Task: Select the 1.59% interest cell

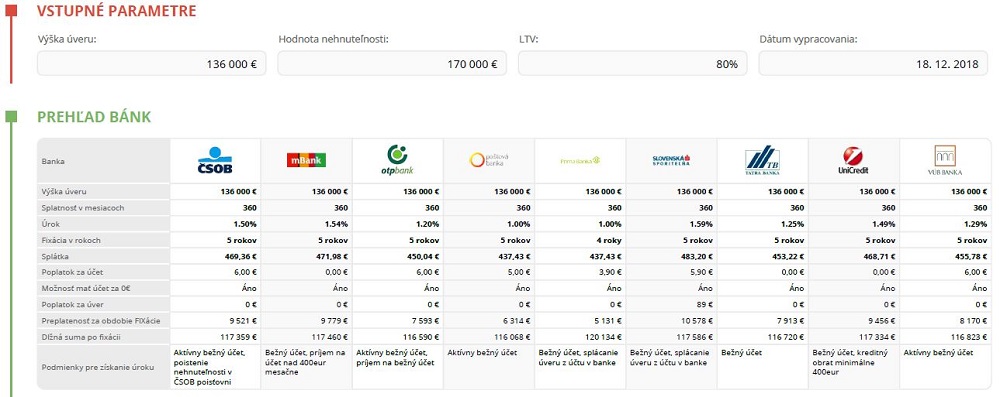Action: 671,224
